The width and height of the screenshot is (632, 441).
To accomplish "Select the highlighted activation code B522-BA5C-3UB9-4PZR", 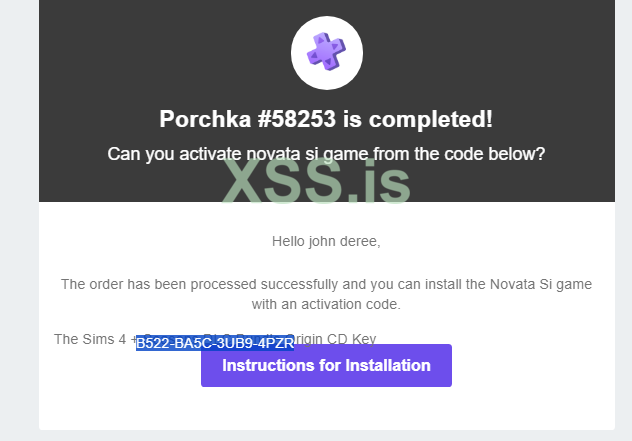I will coord(215,343).
